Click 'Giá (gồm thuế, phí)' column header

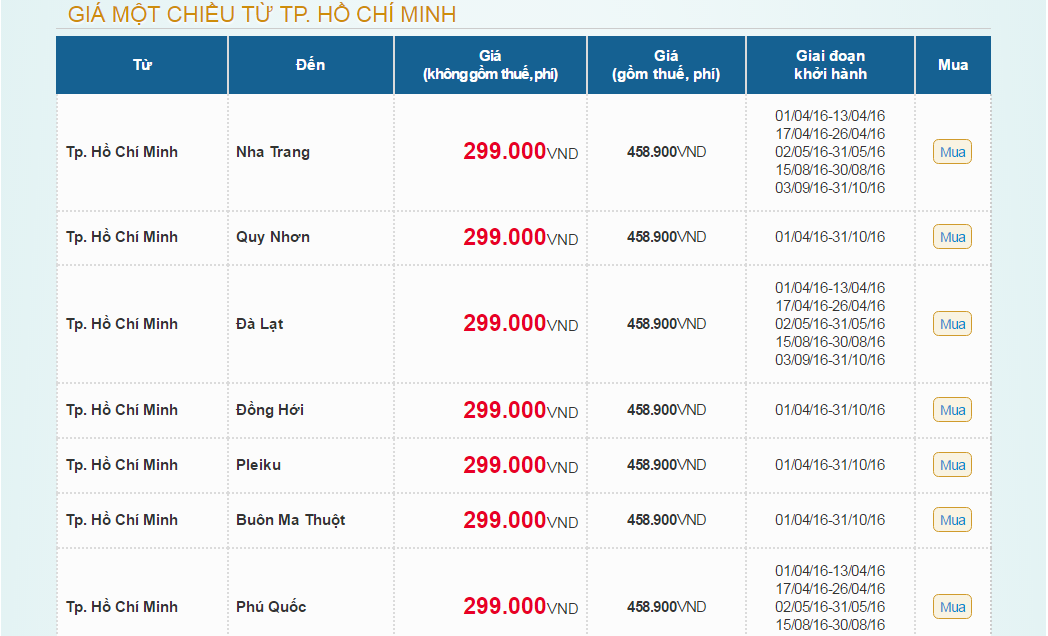[x=666, y=65]
